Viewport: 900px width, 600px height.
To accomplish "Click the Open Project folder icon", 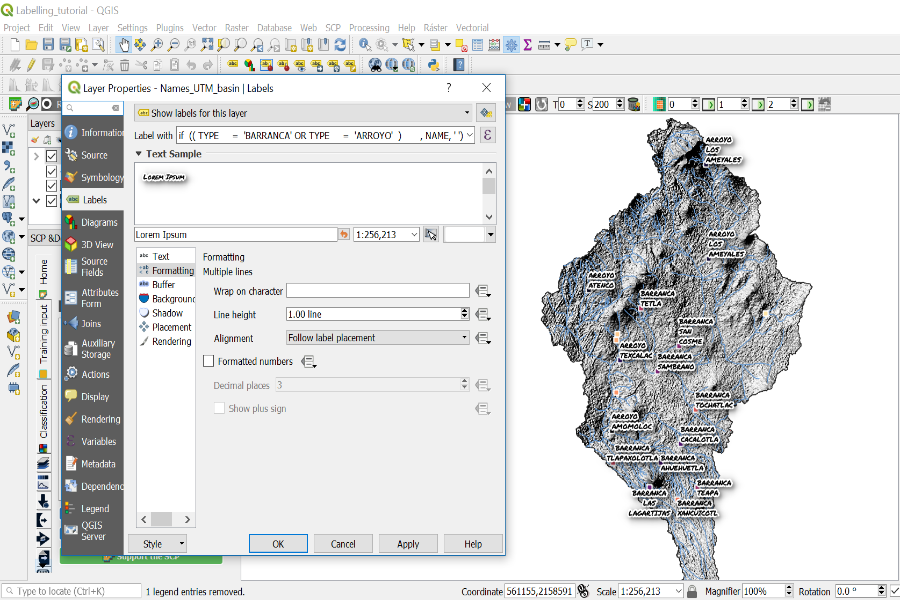I will [x=32, y=45].
